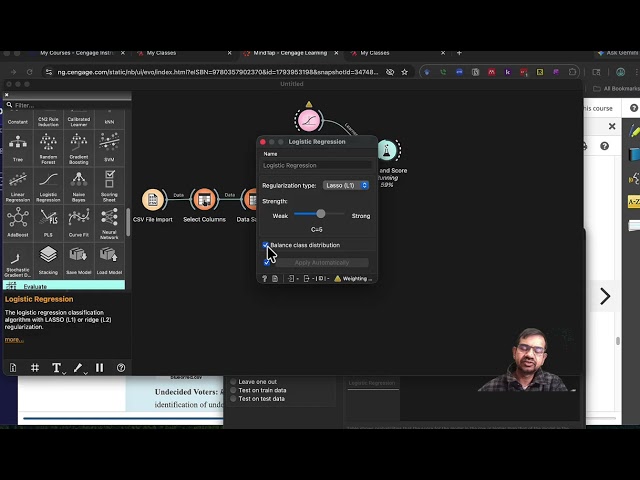Viewport: 640px width, 480px height.
Task: Select the Naive Bayes widget icon
Action: tap(79, 185)
